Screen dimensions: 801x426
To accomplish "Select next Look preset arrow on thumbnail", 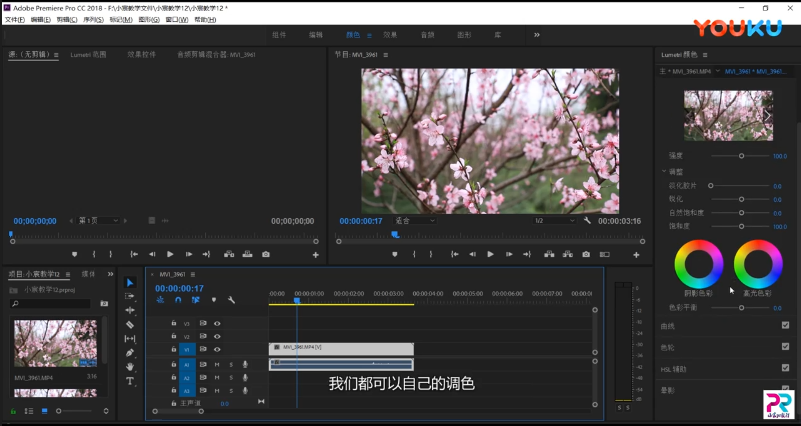I will click(767, 115).
